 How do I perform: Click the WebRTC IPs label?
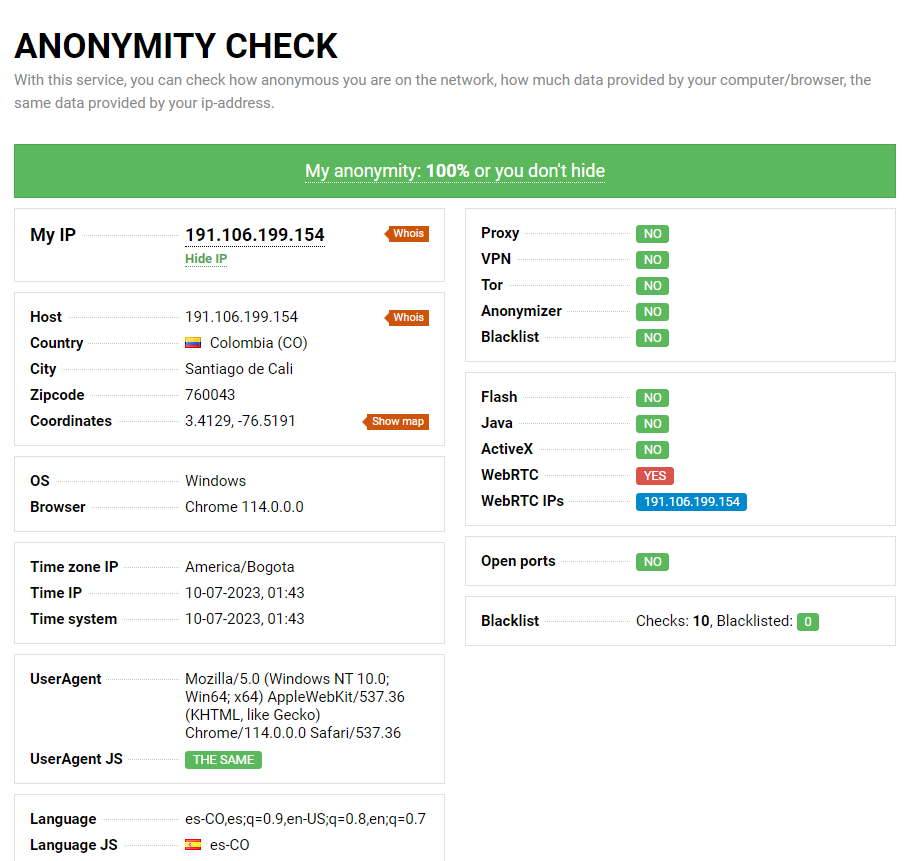click(x=522, y=501)
